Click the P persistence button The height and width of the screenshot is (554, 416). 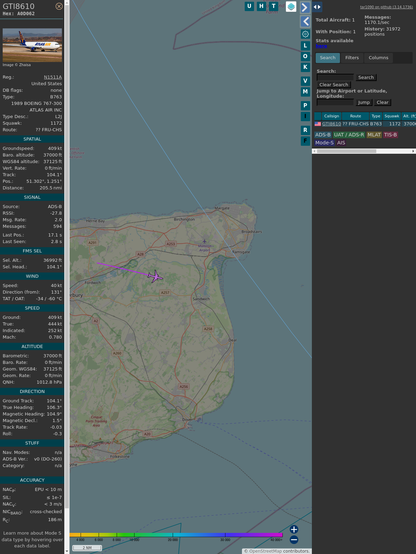[x=305, y=105]
